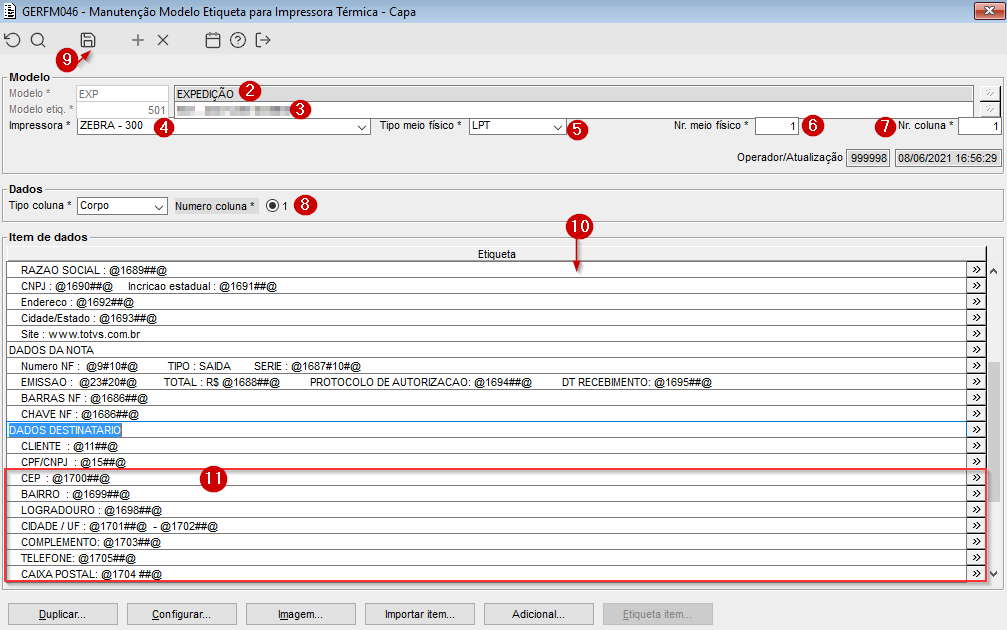Add a record with the plus icon

click(137, 40)
